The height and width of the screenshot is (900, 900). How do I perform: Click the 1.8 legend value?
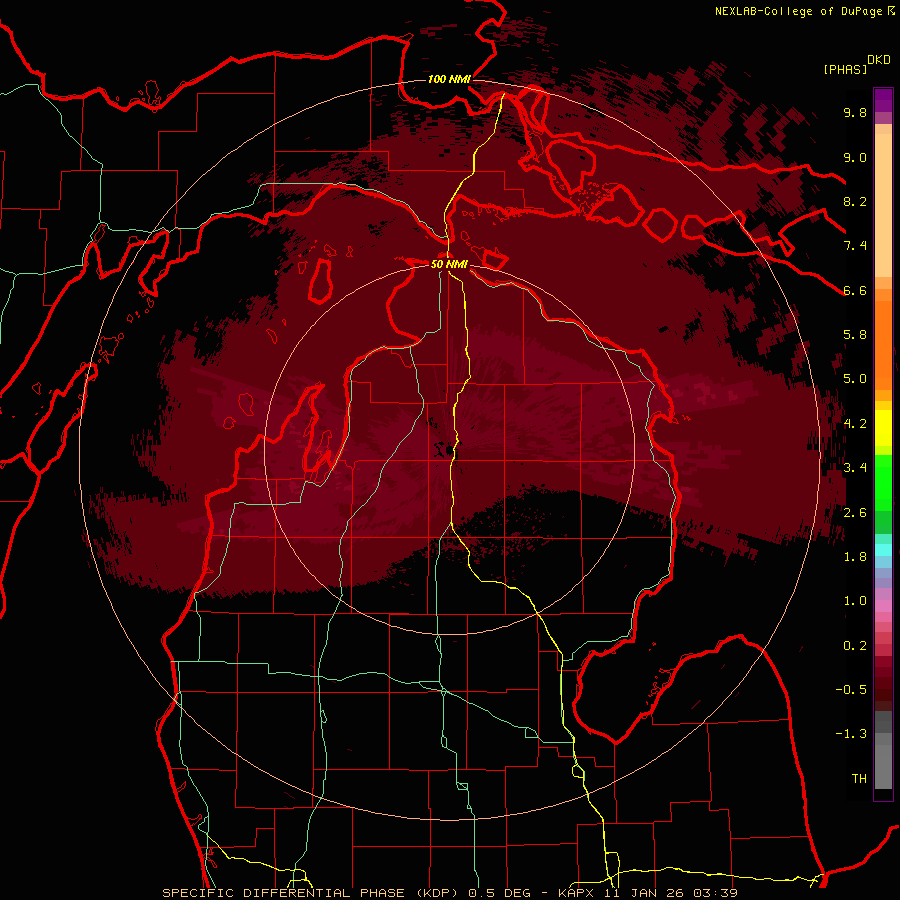pos(855,557)
